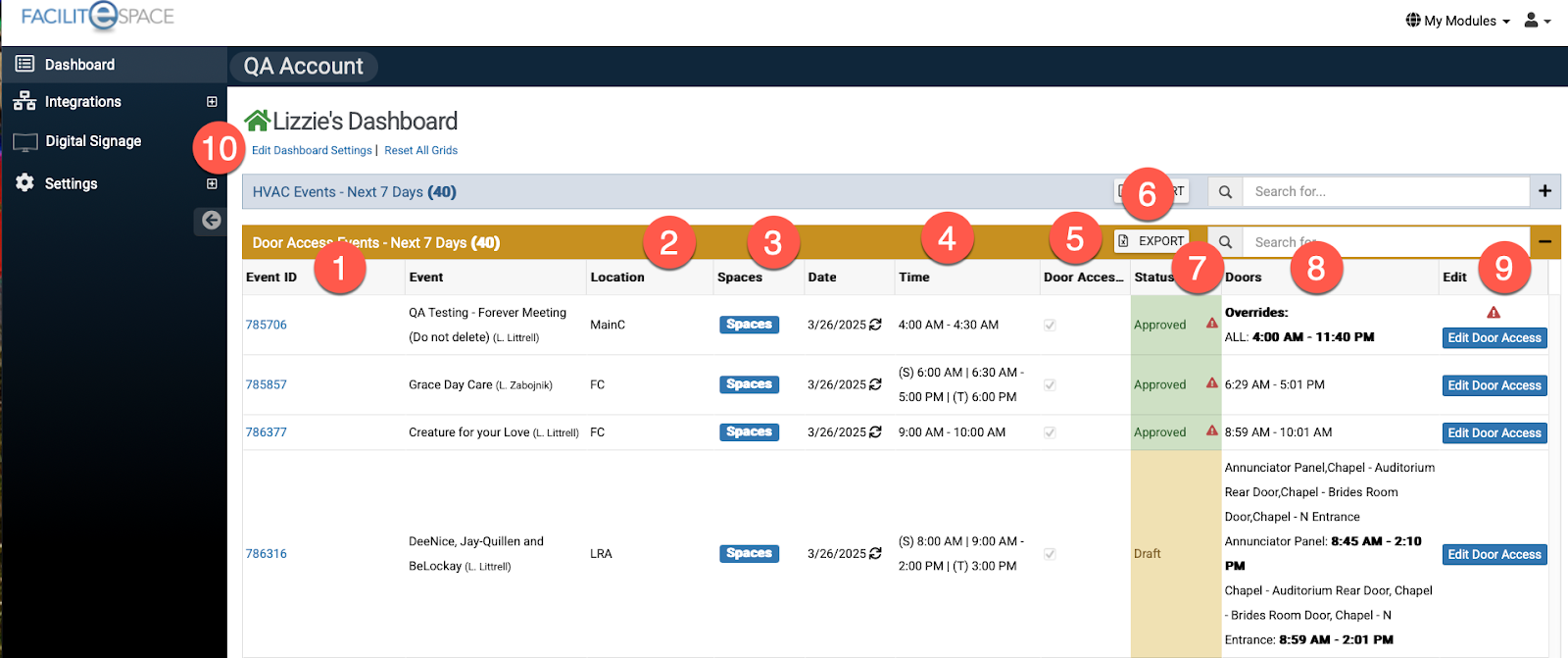Viewport: 1568px width, 658px height.
Task: Click the recurring icon for event 785706
Action: pyautogui.click(x=875, y=325)
